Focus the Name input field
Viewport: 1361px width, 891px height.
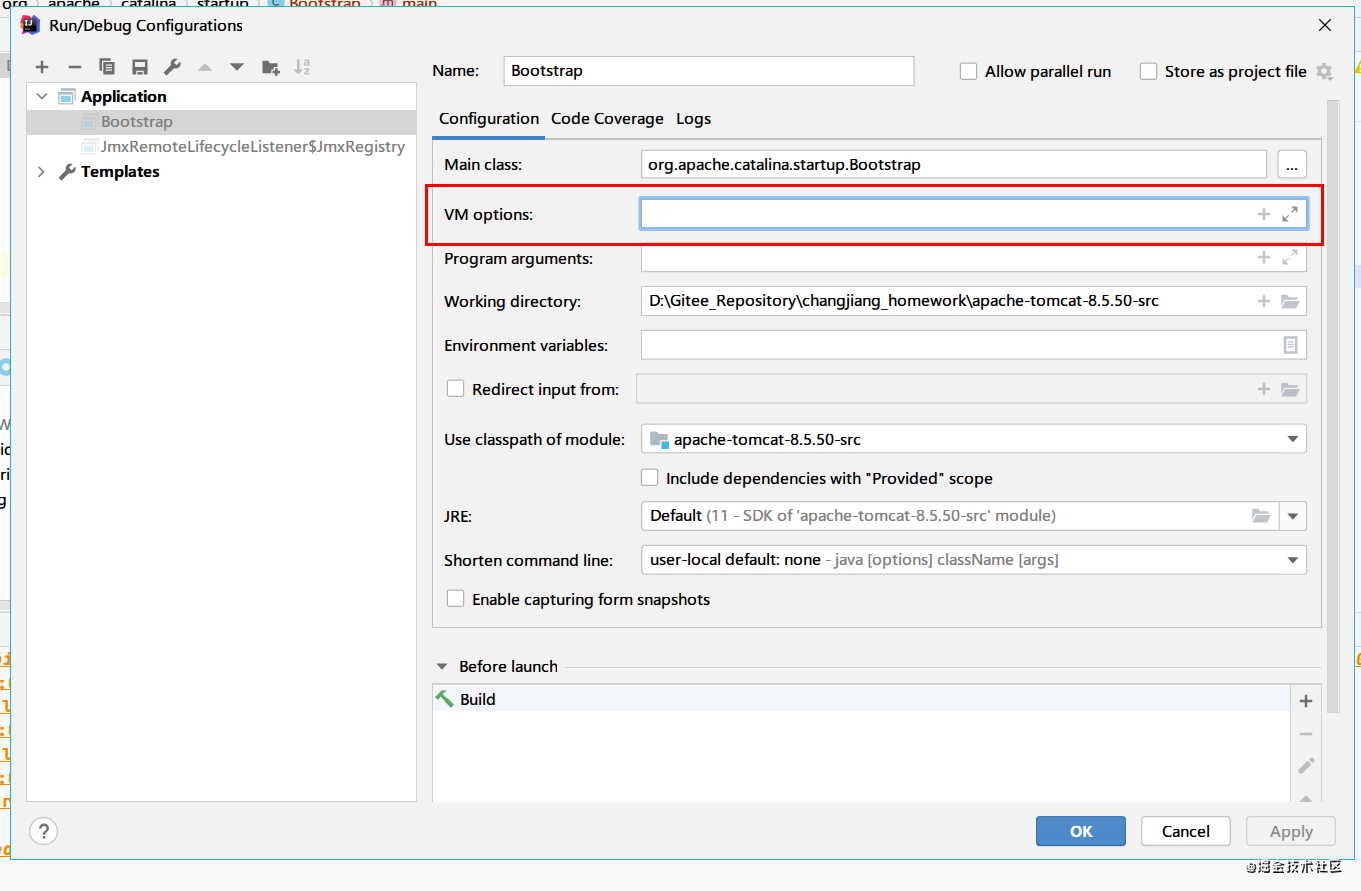click(x=709, y=71)
